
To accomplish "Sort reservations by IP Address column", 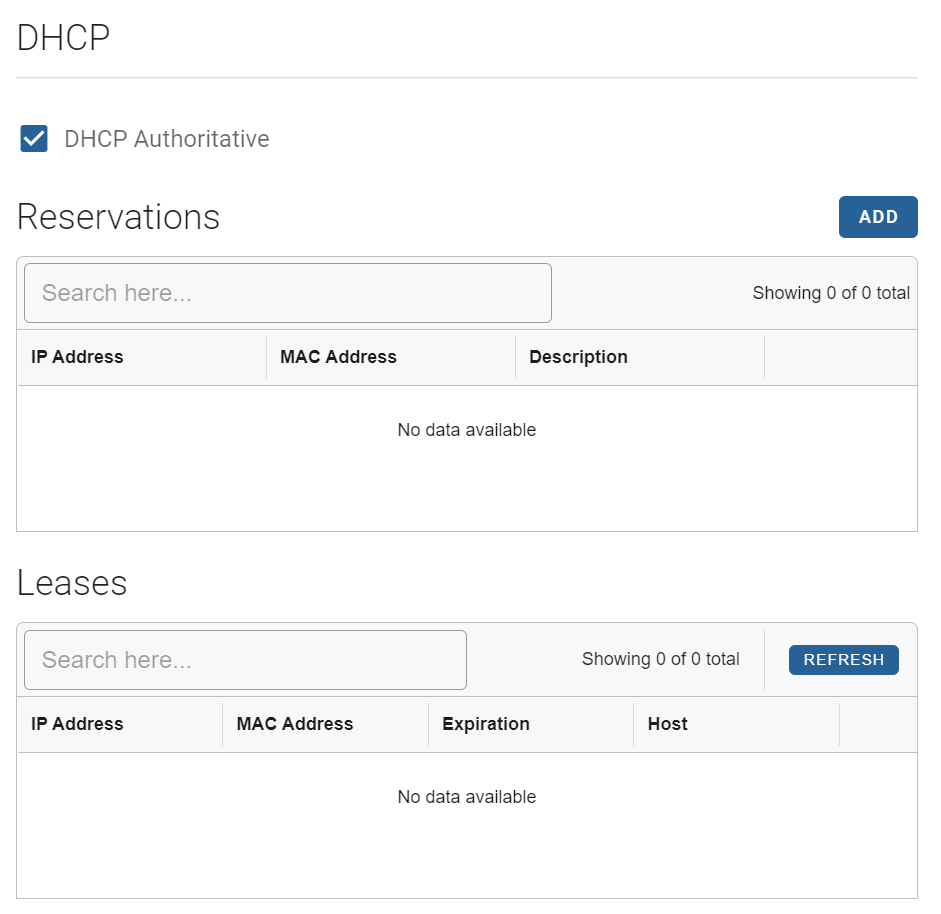I will pos(77,357).
